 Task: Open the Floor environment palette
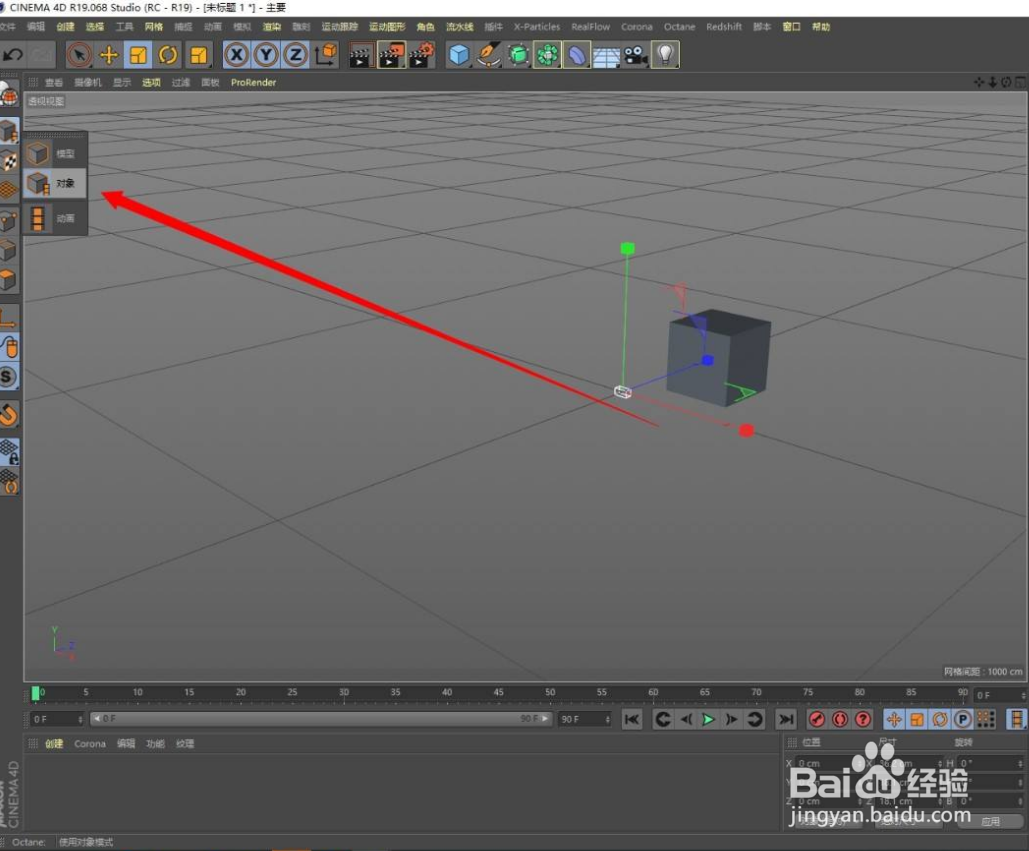pyautogui.click(x=606, y=55)
